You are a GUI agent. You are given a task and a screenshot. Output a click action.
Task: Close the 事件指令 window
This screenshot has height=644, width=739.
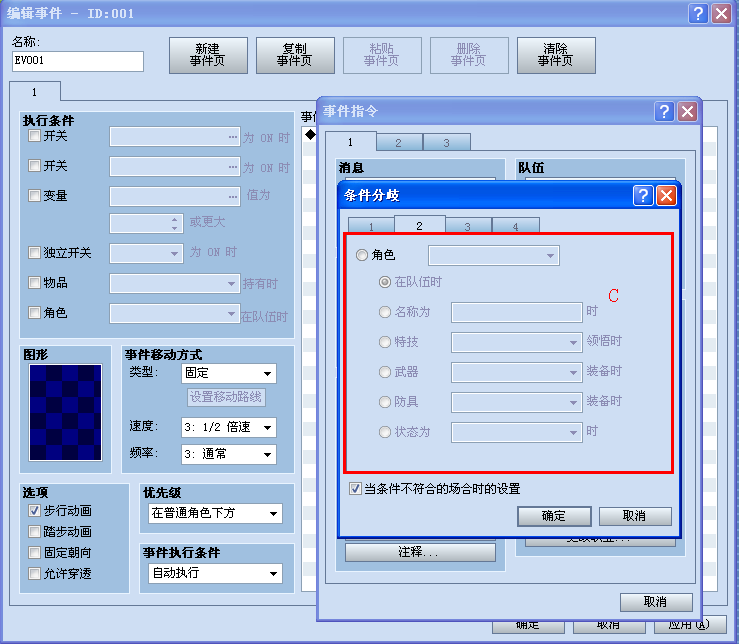pyautogui.click(x=687, y=112)
